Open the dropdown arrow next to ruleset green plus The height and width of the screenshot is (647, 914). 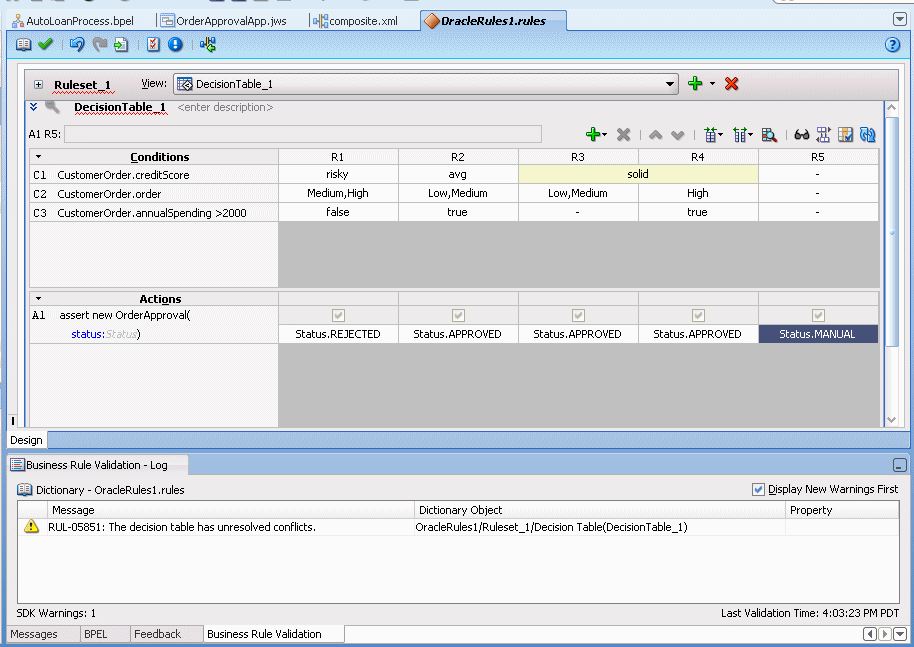coord(712,84)
